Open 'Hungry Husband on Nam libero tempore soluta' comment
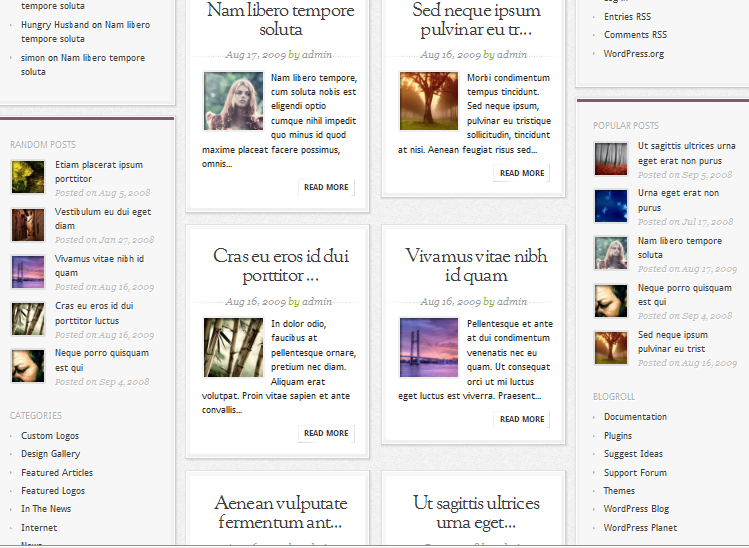This screenshot has width=749, height=548. tap(86, 32)
